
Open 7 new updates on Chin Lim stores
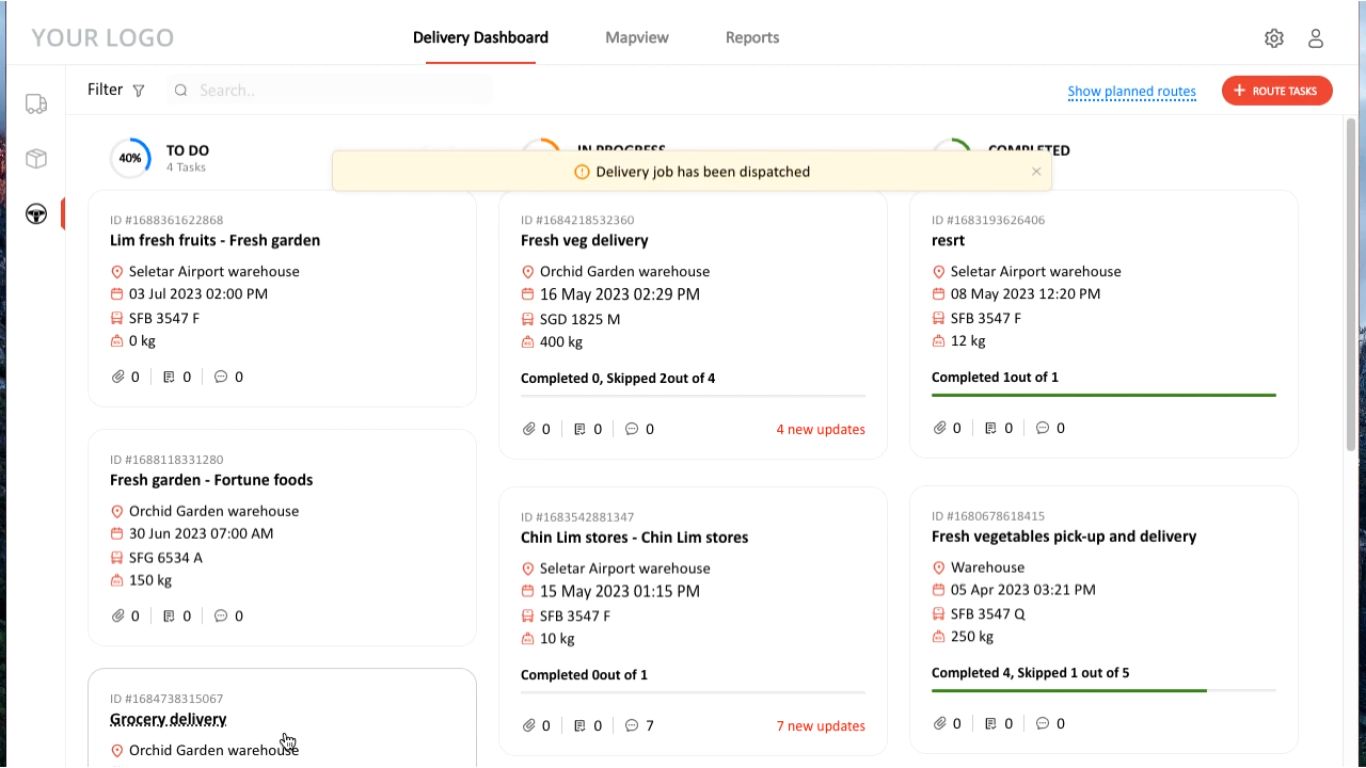click(x=820, y=727)
